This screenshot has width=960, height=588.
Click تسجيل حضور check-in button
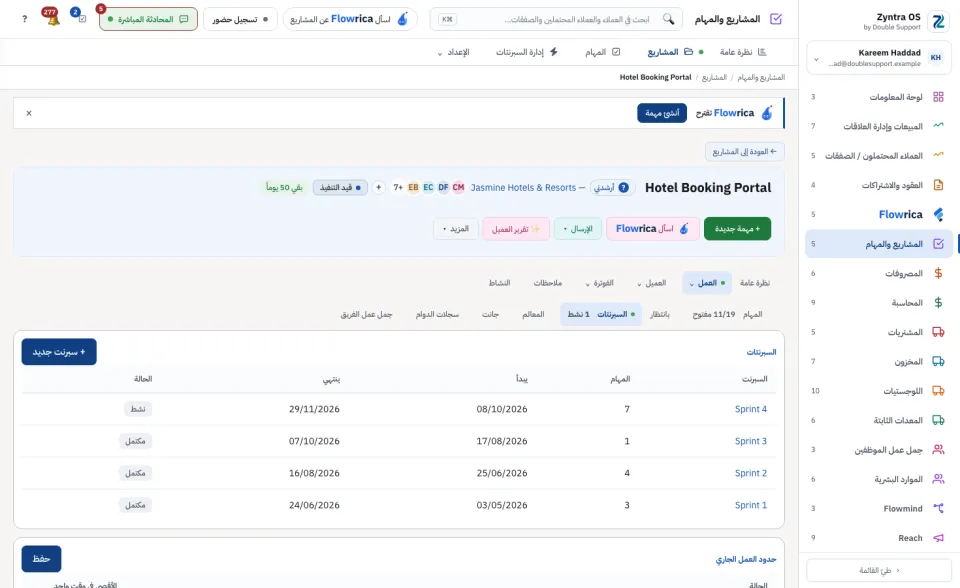coord(240,19)
